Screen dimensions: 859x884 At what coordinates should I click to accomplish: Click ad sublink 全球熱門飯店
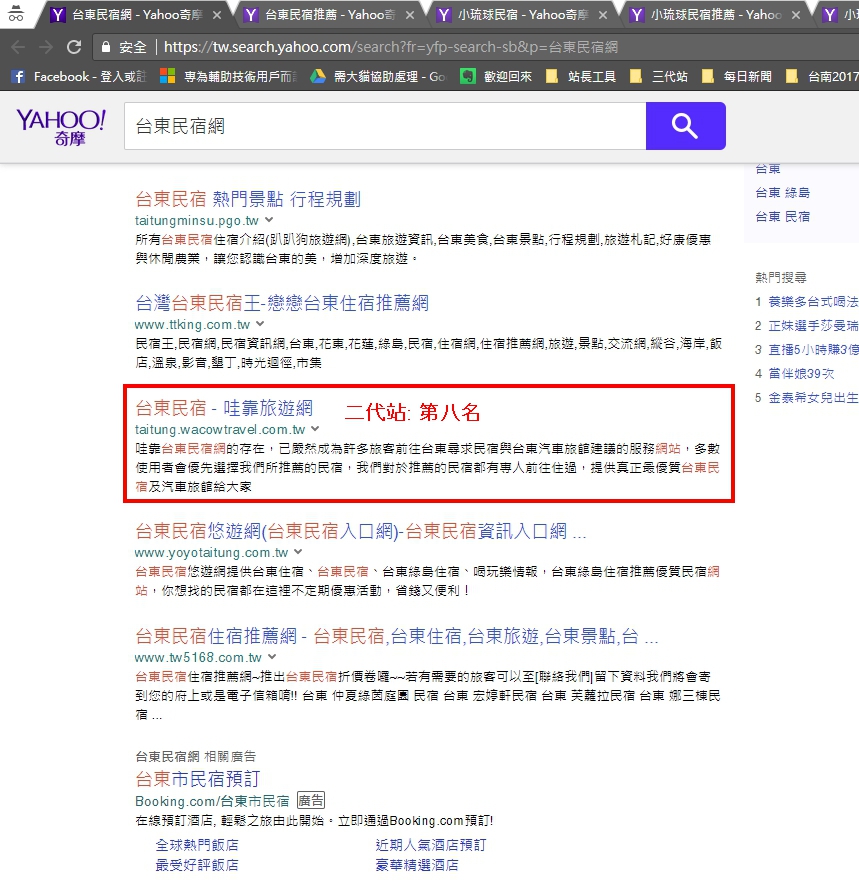click(197, 845)
